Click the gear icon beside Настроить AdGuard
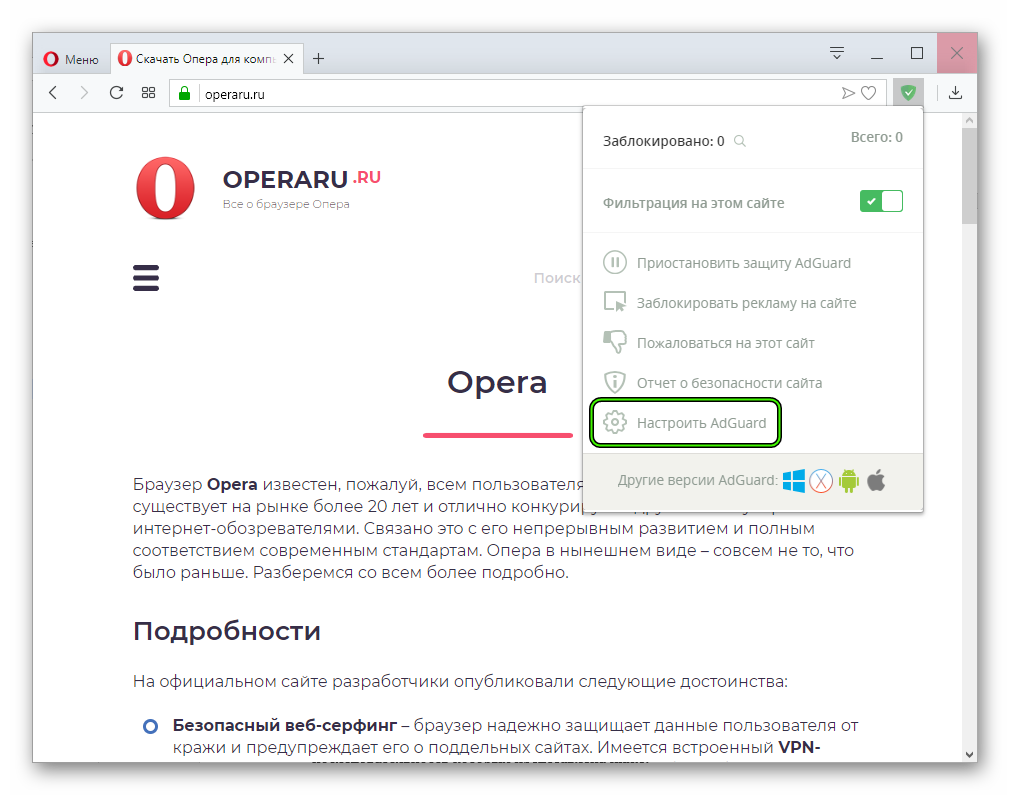This screenshot has width=1010, height=795. tap(615, 423)
